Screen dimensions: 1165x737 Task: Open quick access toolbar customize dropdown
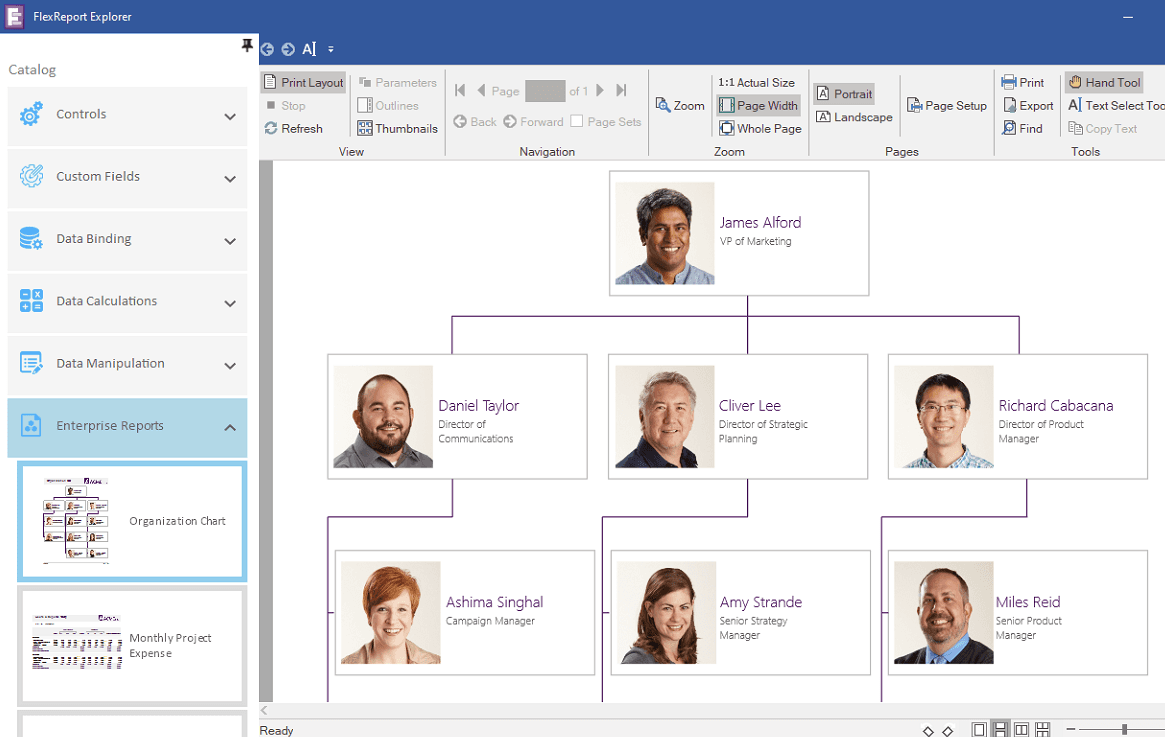331,50
